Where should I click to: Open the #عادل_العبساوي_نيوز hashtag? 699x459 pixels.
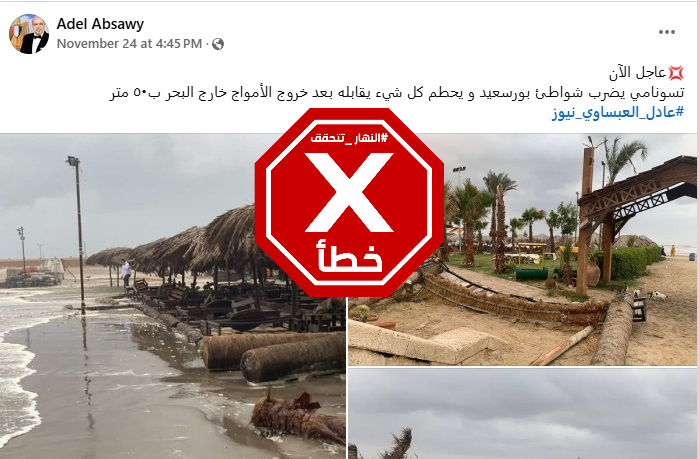click(618, 112)
